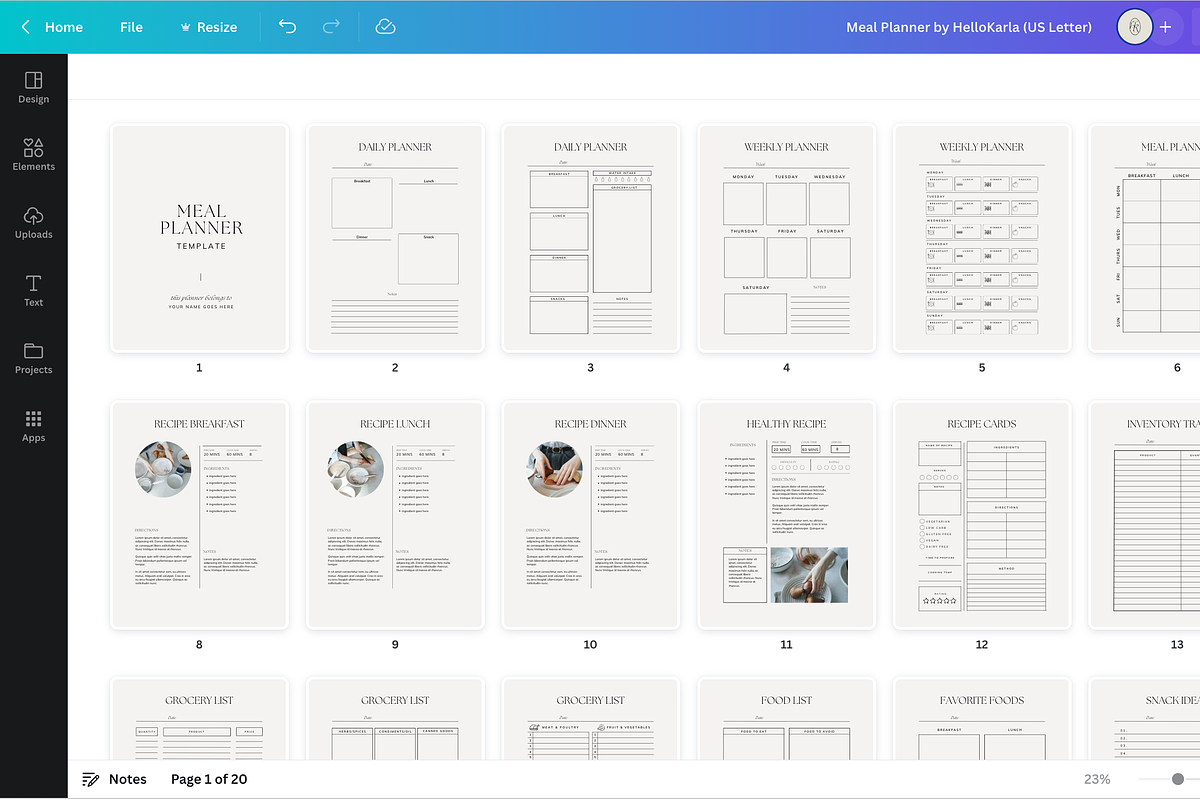The image size is (1200, 800).
Task: Redo the last action
Action: pyautogui.click(x=331, y=27)
